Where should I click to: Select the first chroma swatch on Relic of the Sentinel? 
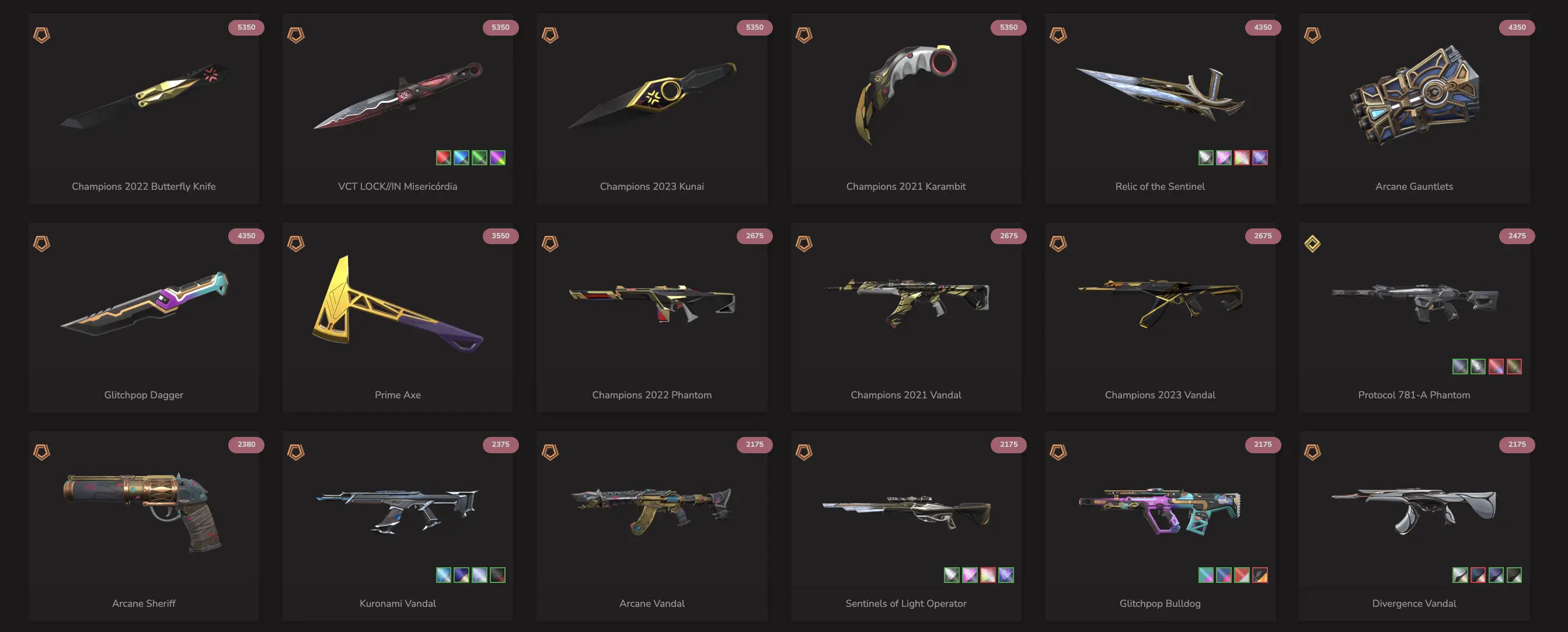[x=1206, y=158]
